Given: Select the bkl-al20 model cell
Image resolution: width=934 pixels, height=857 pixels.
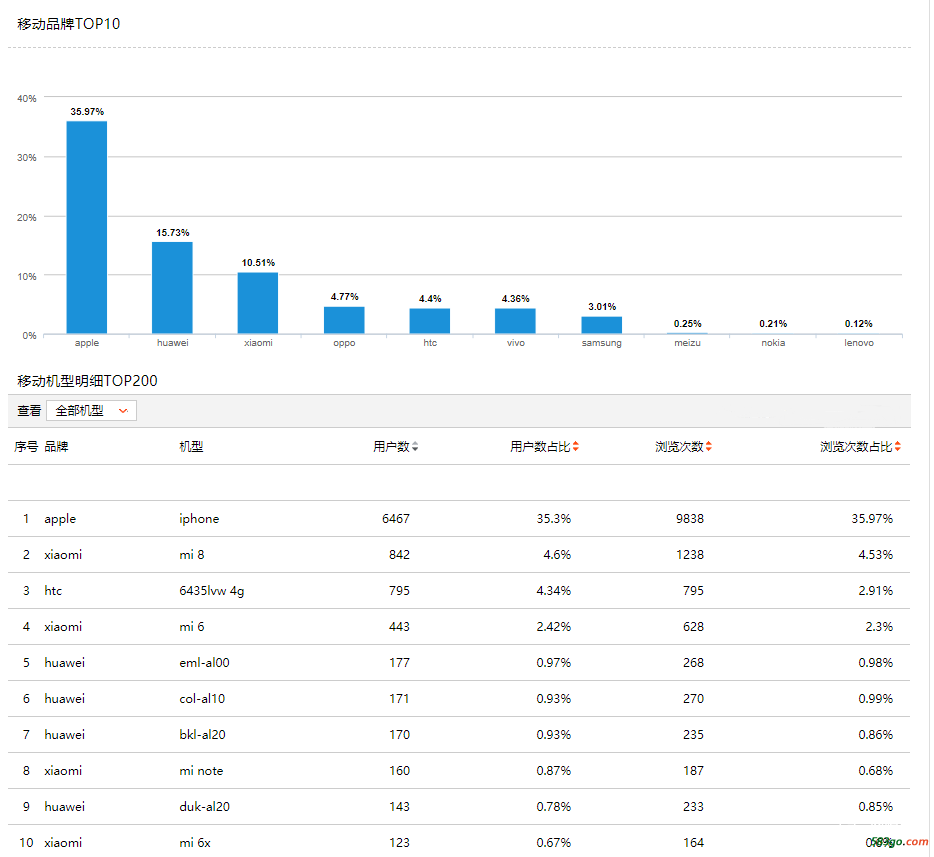Looking at the screenshot, I should (x=203, y=734).
